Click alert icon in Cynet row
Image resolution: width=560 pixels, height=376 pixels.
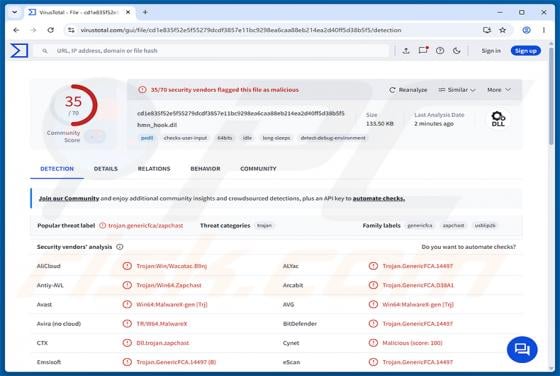coord(373,343)
